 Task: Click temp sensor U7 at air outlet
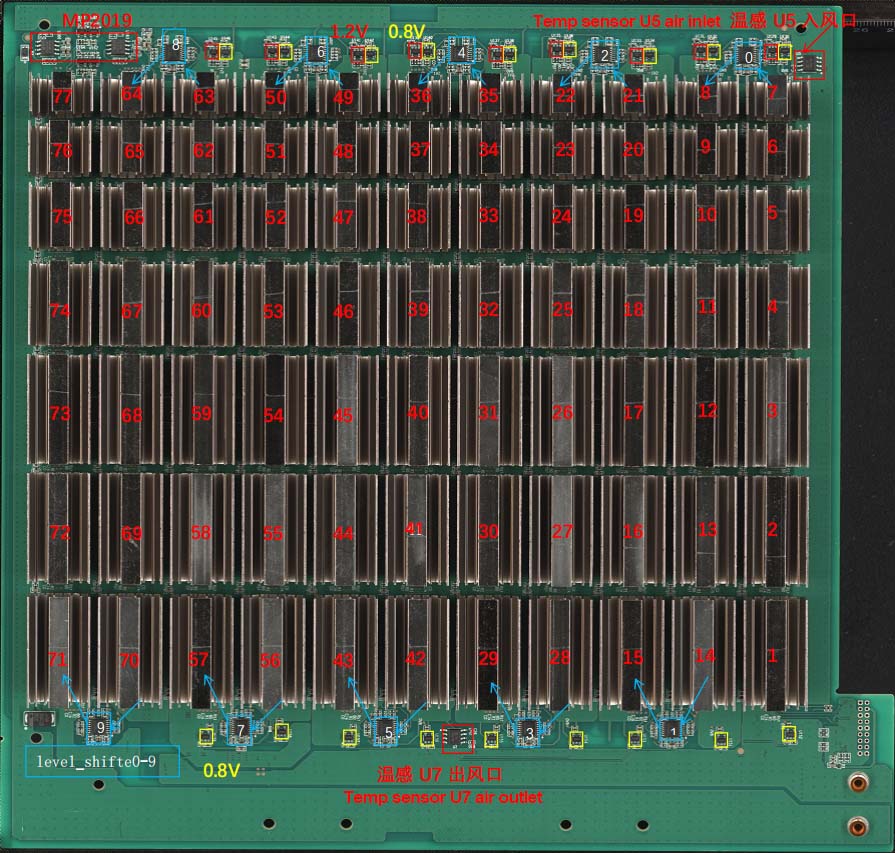click(459, 736)
